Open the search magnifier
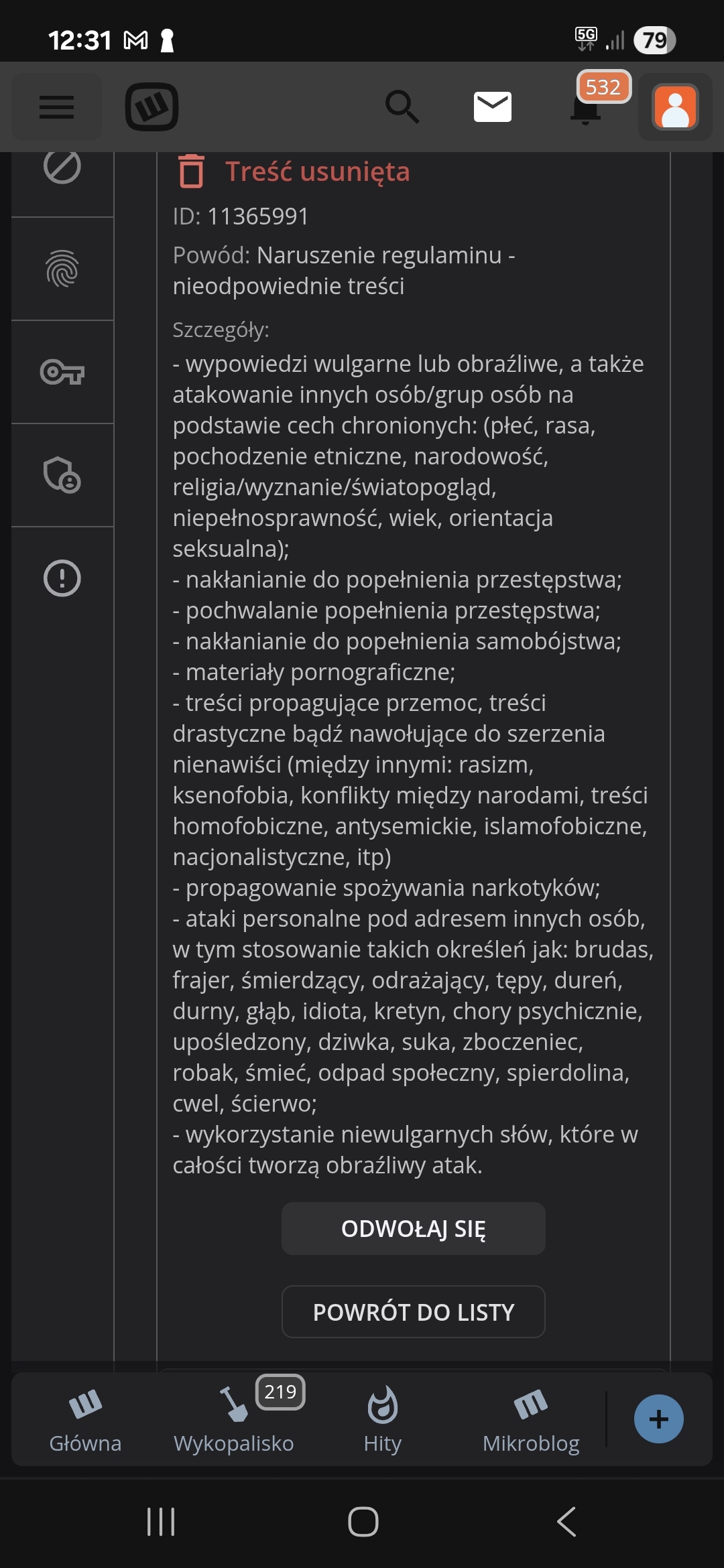This screenshot has width=724, height=1568. pyautogui.click(x=402, y=107)
